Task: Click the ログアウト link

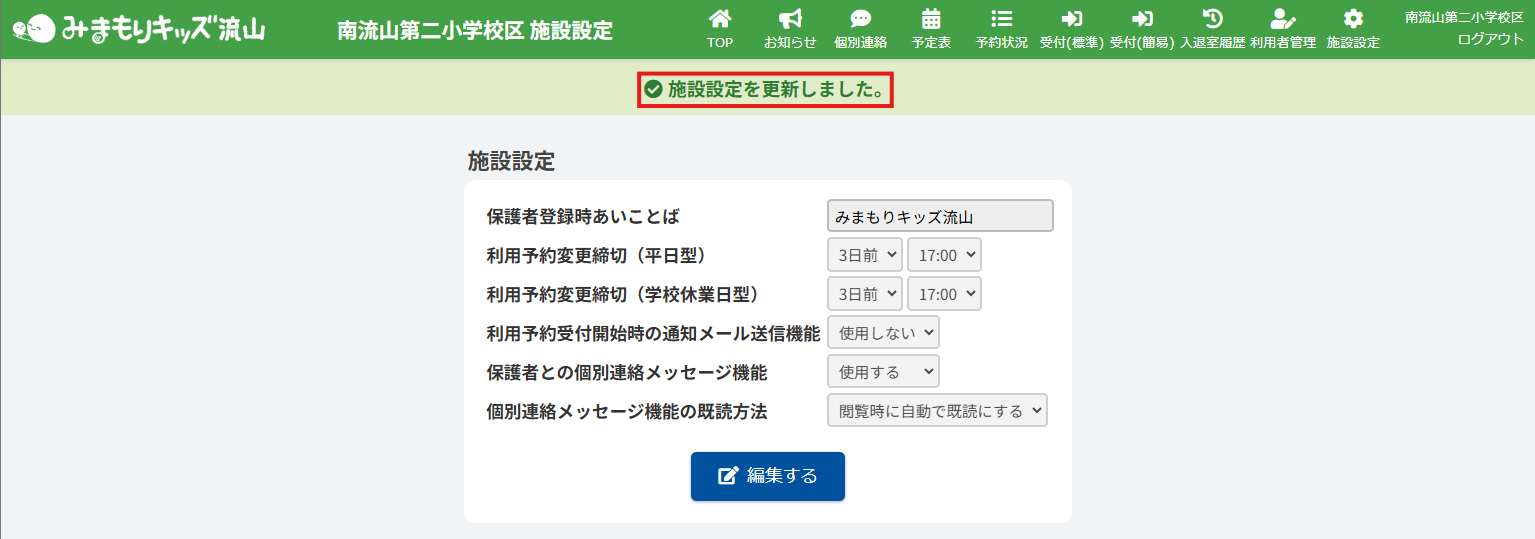Action: [1490, 39]
